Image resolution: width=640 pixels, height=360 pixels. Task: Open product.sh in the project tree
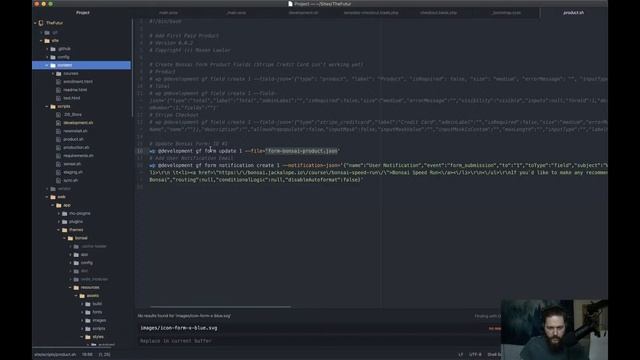pyautogui.click(x=73, y=139)
